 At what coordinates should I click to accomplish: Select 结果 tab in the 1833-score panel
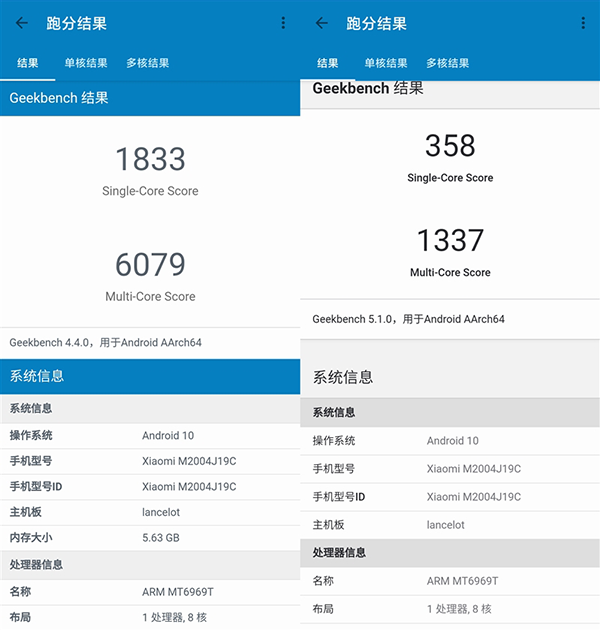pyautogui.click(x=28, y=63)
